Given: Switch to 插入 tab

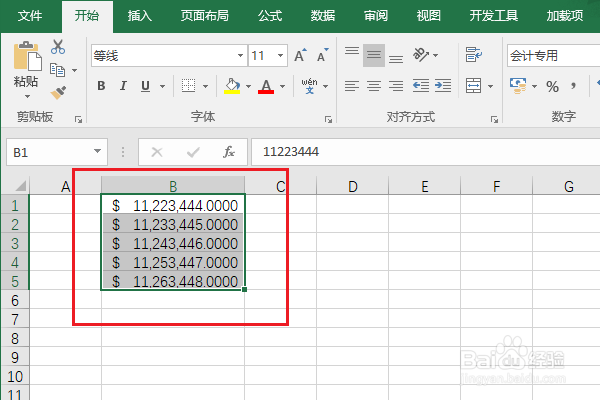Looking at the screenshot, I should pos(140,16).
